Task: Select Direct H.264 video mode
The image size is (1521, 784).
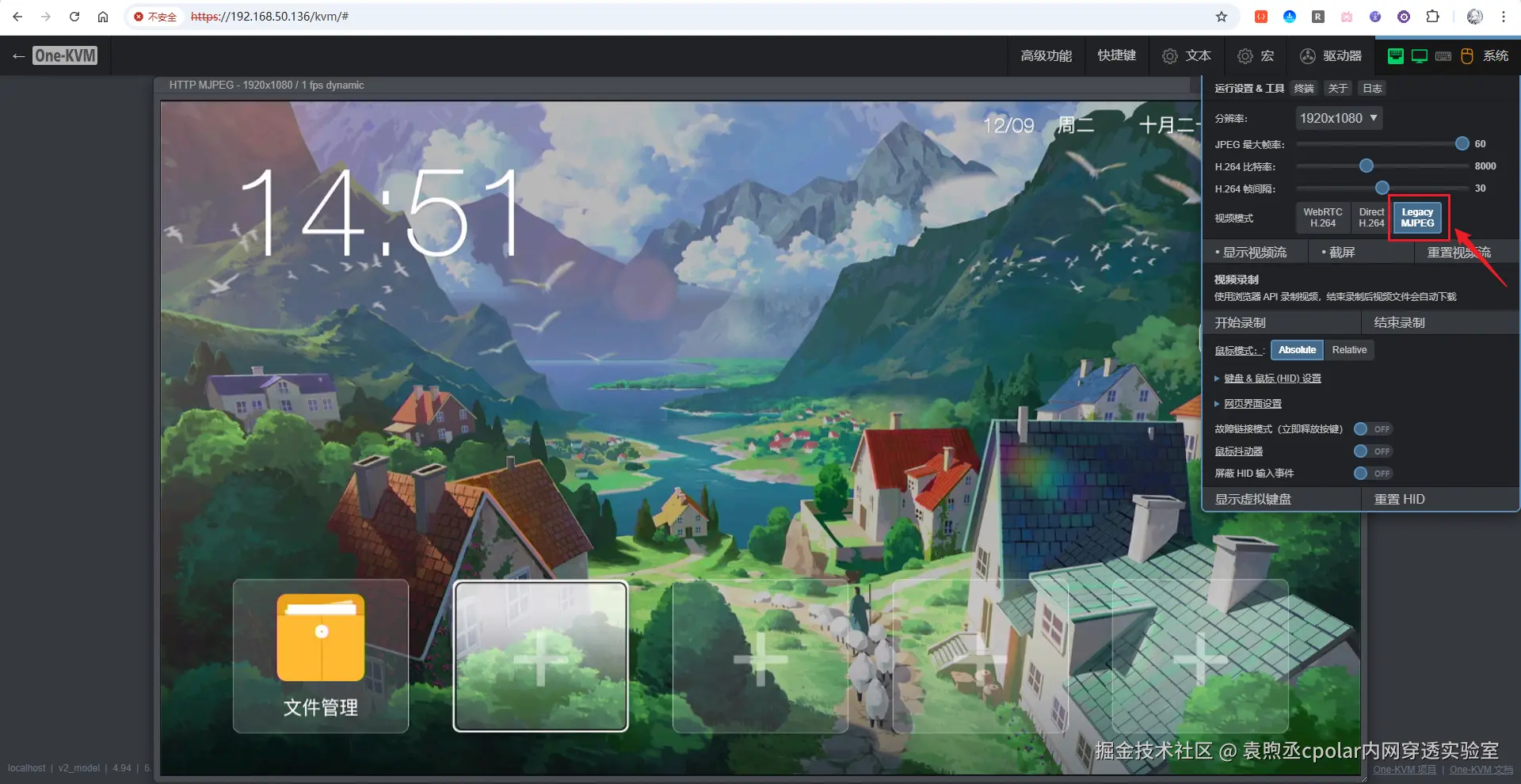Action: (x=1371, y=218)
